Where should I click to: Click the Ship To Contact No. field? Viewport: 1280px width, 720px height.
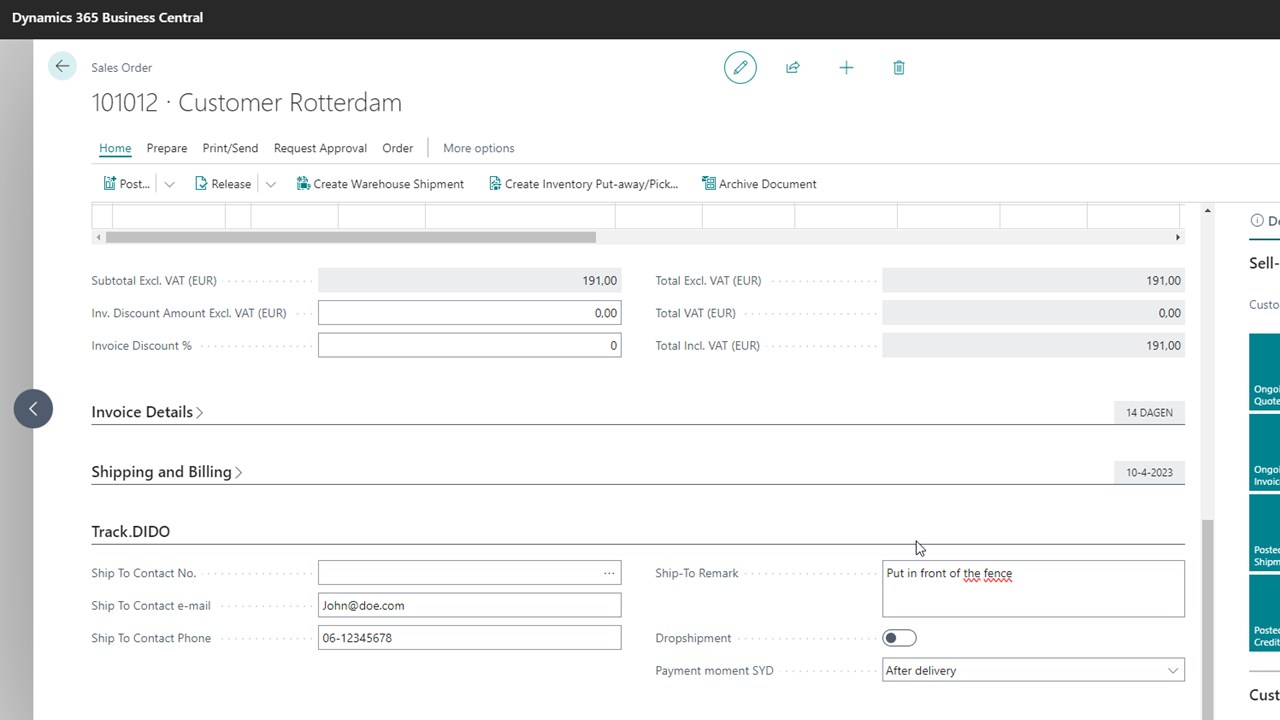(469, 573)
